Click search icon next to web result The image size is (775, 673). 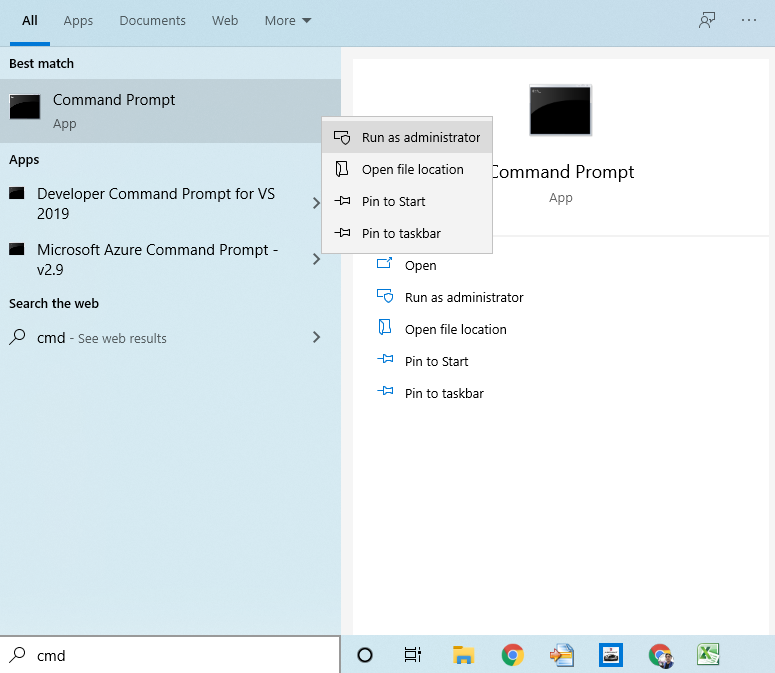17,337
